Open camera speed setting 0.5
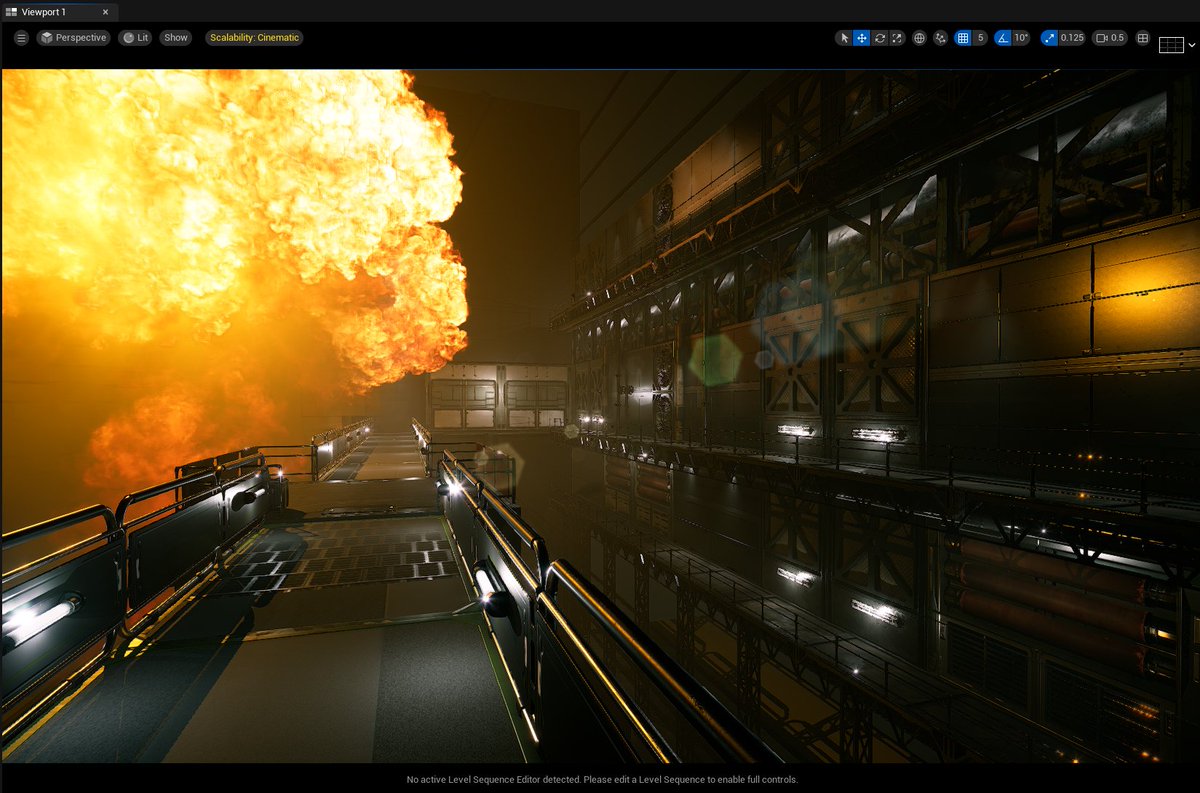Viewport: 1200px width, 793px height. coord(1110,38)
